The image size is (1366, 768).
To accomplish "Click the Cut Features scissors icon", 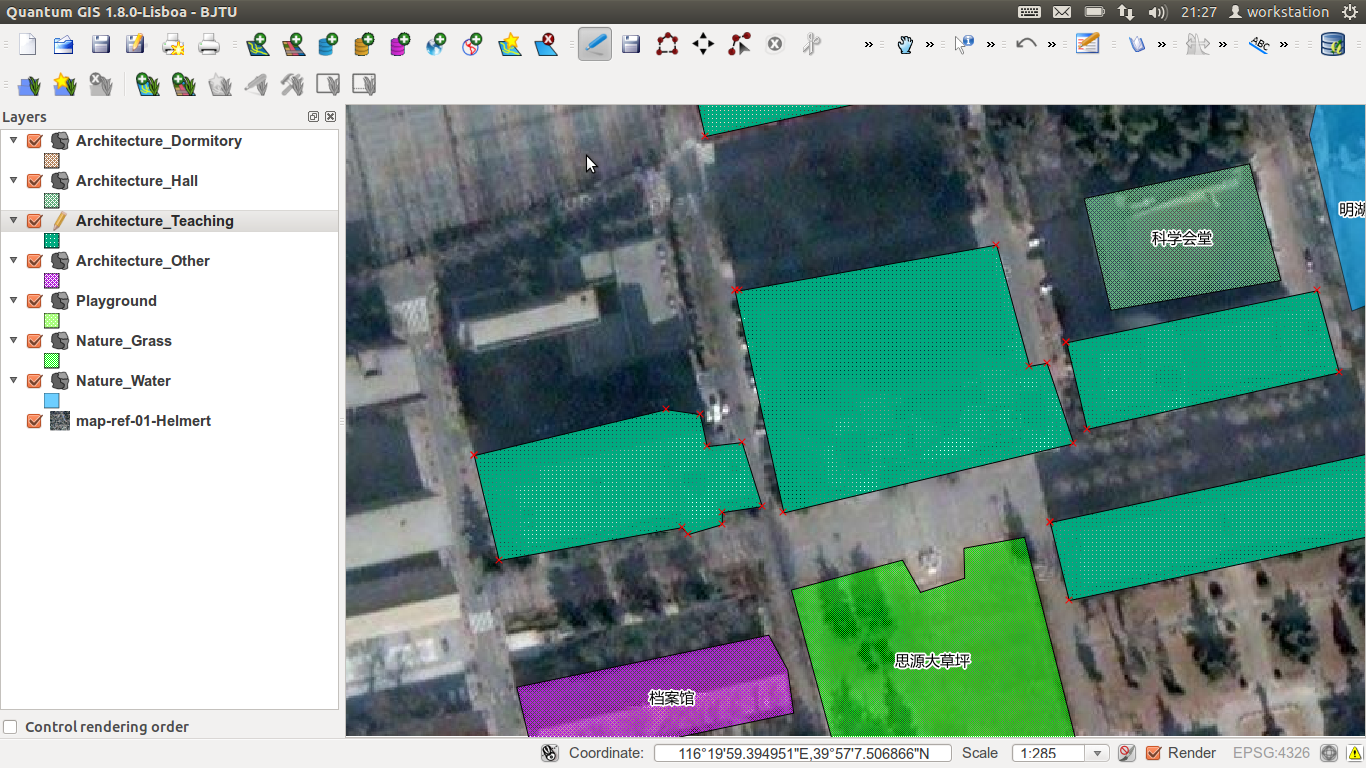I will coord(811,44).
